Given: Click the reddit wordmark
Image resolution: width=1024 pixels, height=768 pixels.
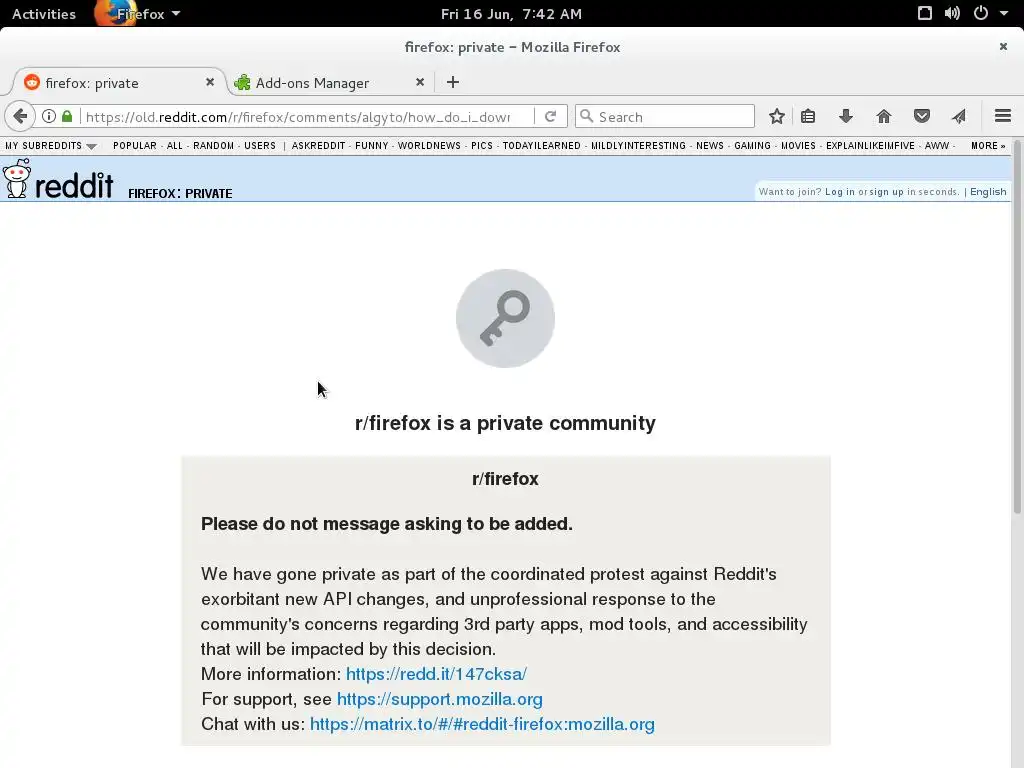Looking at the screenshot, I should click(74, 185).
